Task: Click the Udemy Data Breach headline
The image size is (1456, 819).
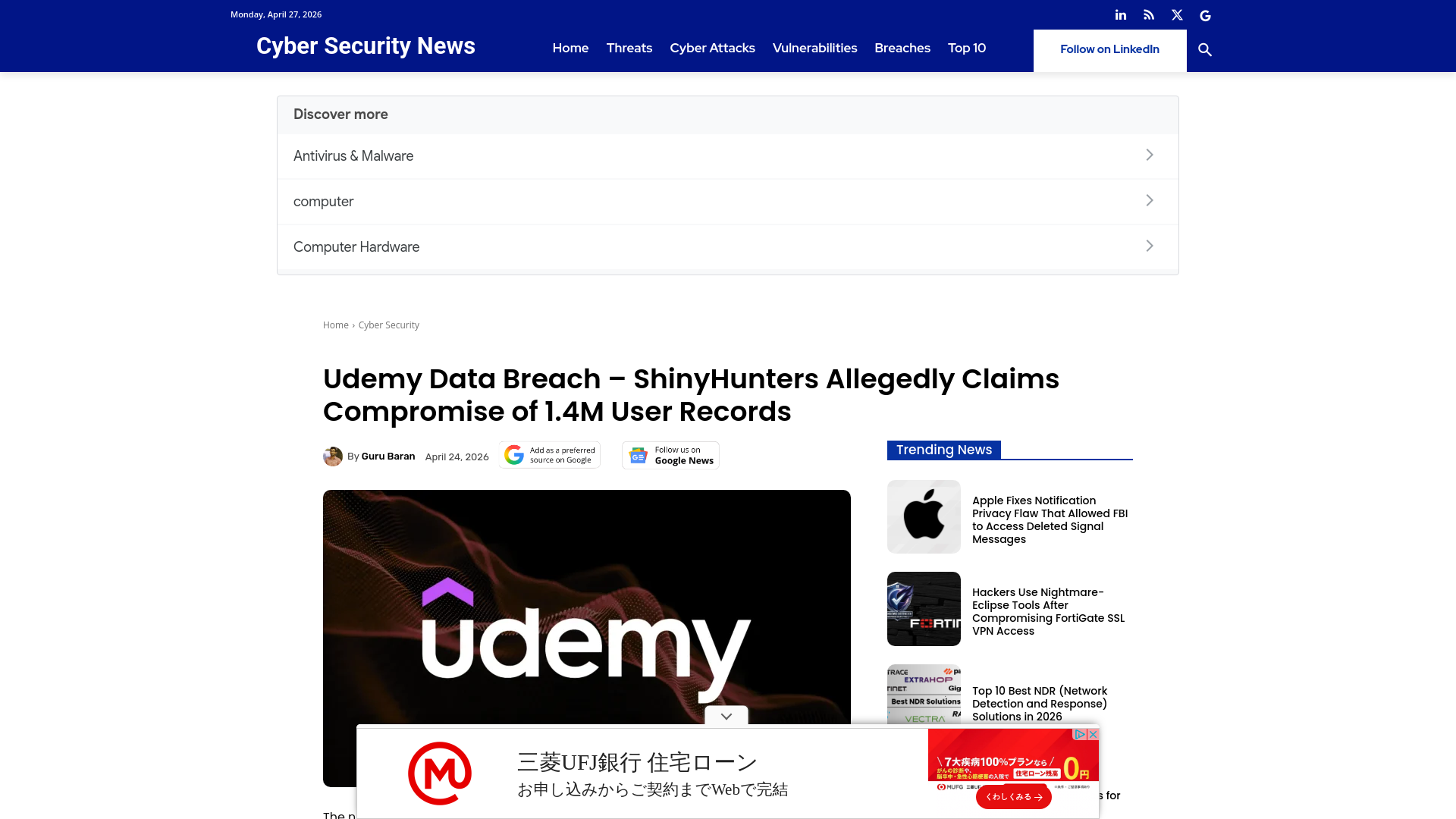Action: (691, 395)
